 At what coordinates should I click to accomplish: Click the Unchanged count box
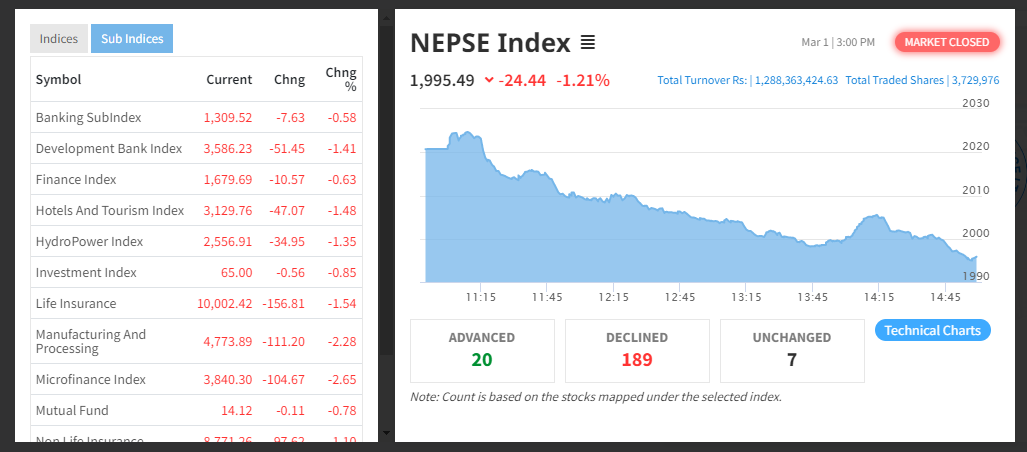792,350
